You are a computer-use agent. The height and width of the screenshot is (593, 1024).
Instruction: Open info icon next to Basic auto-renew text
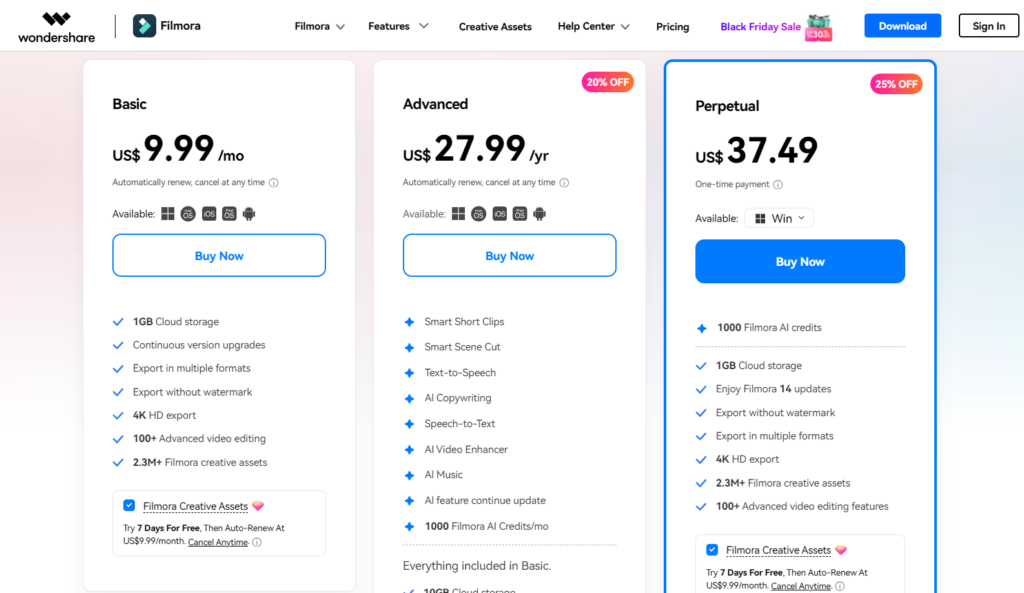pyautogui.click(x=274, y=183)
